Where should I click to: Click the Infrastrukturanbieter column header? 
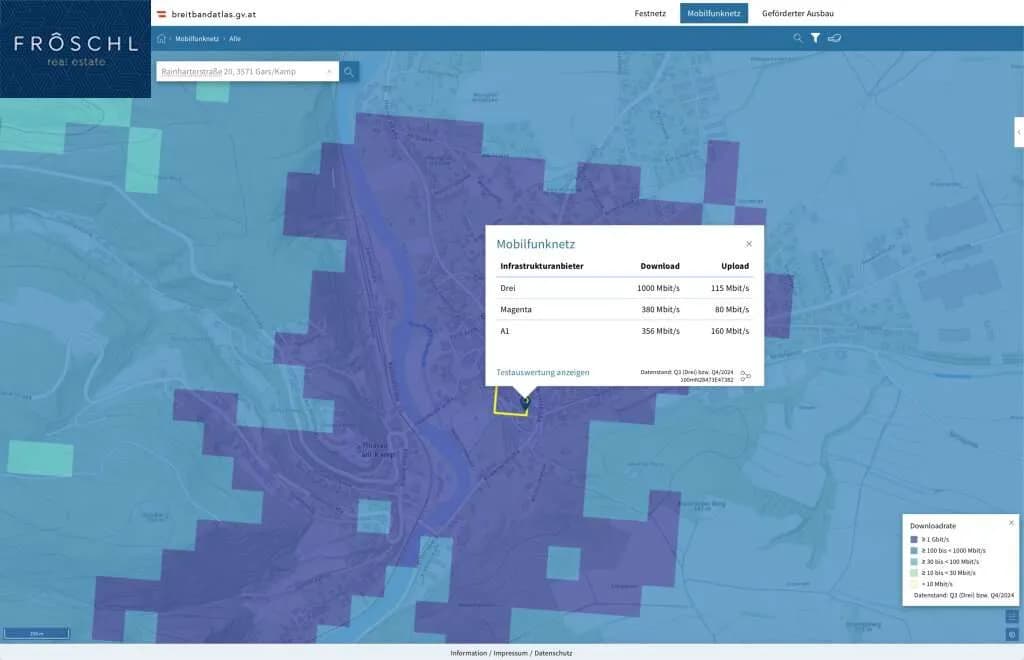click(x=542, y=266)
